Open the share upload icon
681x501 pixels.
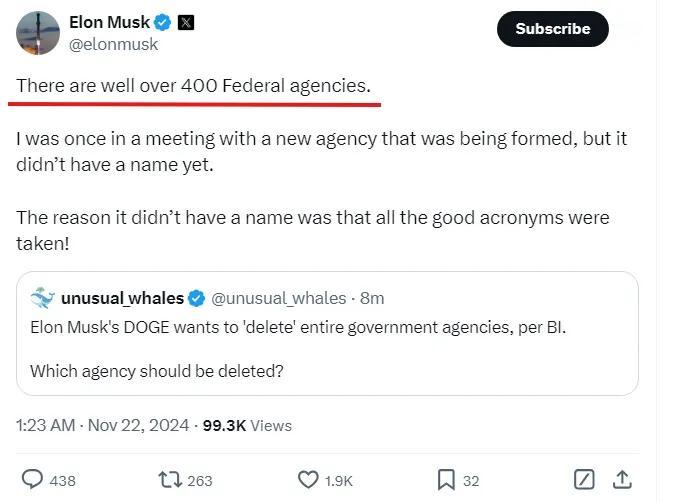[x=621, y=479]
